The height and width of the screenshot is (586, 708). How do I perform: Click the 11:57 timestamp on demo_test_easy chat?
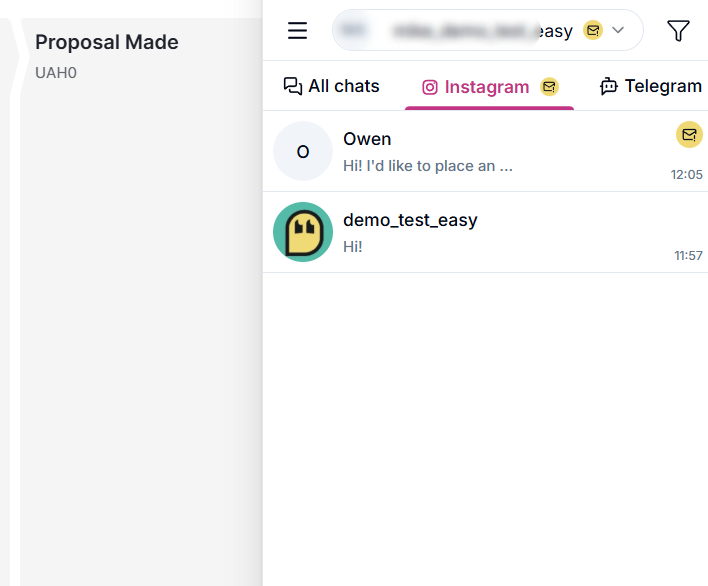coord(688,256)
